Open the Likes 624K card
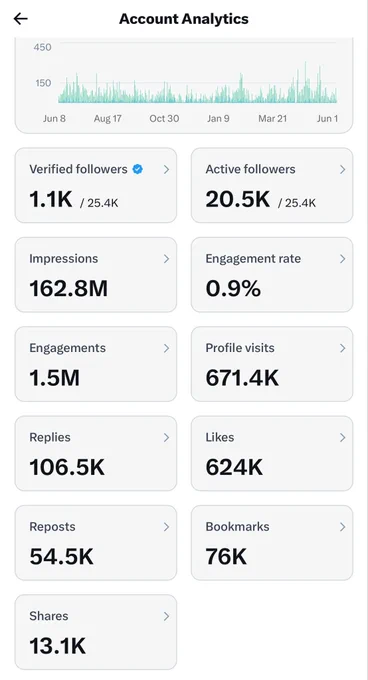This screenshot has height=680, width=368. point(272,453)
